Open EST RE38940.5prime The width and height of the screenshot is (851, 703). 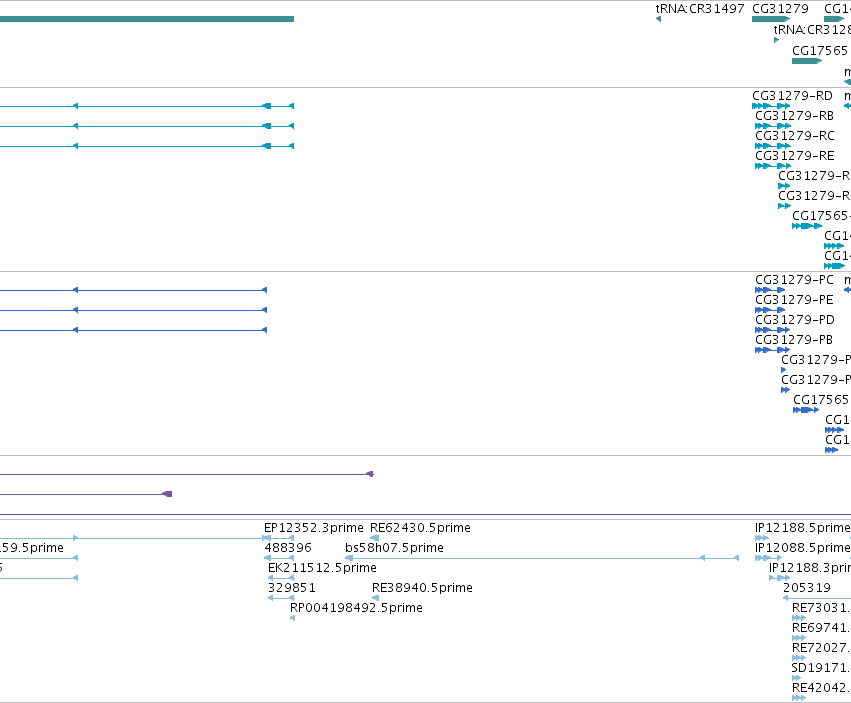pos(422,588)
